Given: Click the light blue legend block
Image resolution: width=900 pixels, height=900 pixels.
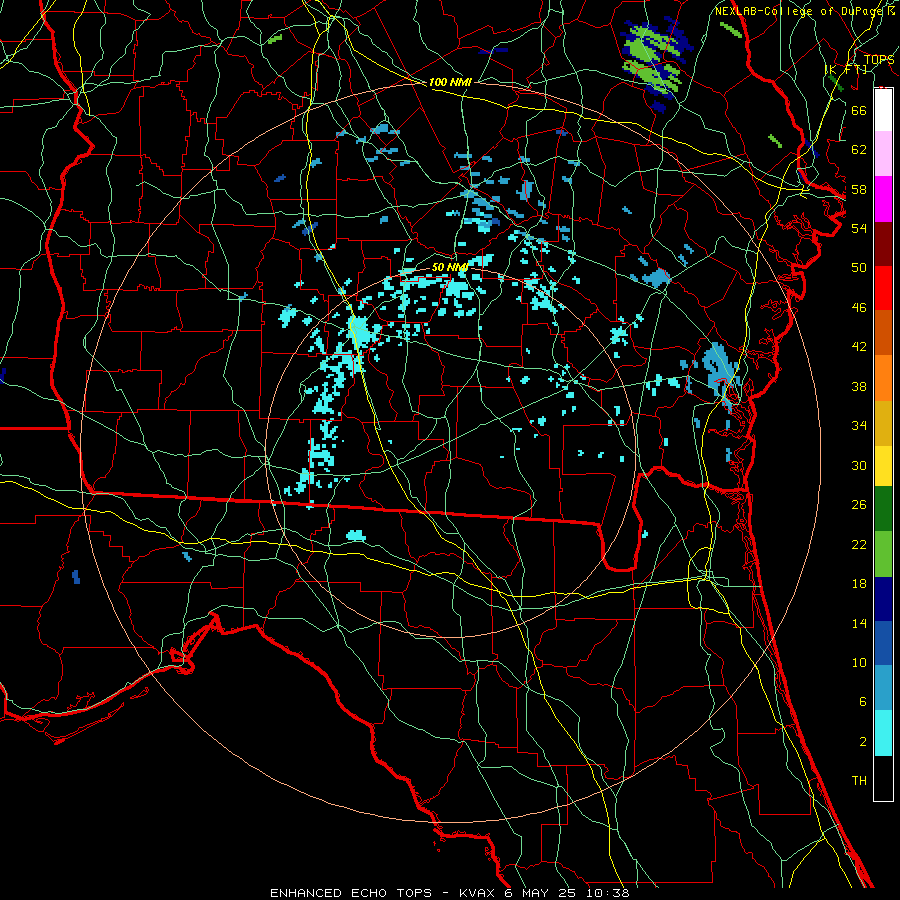Looking at the screenshot, I should [x=883, y=688].
